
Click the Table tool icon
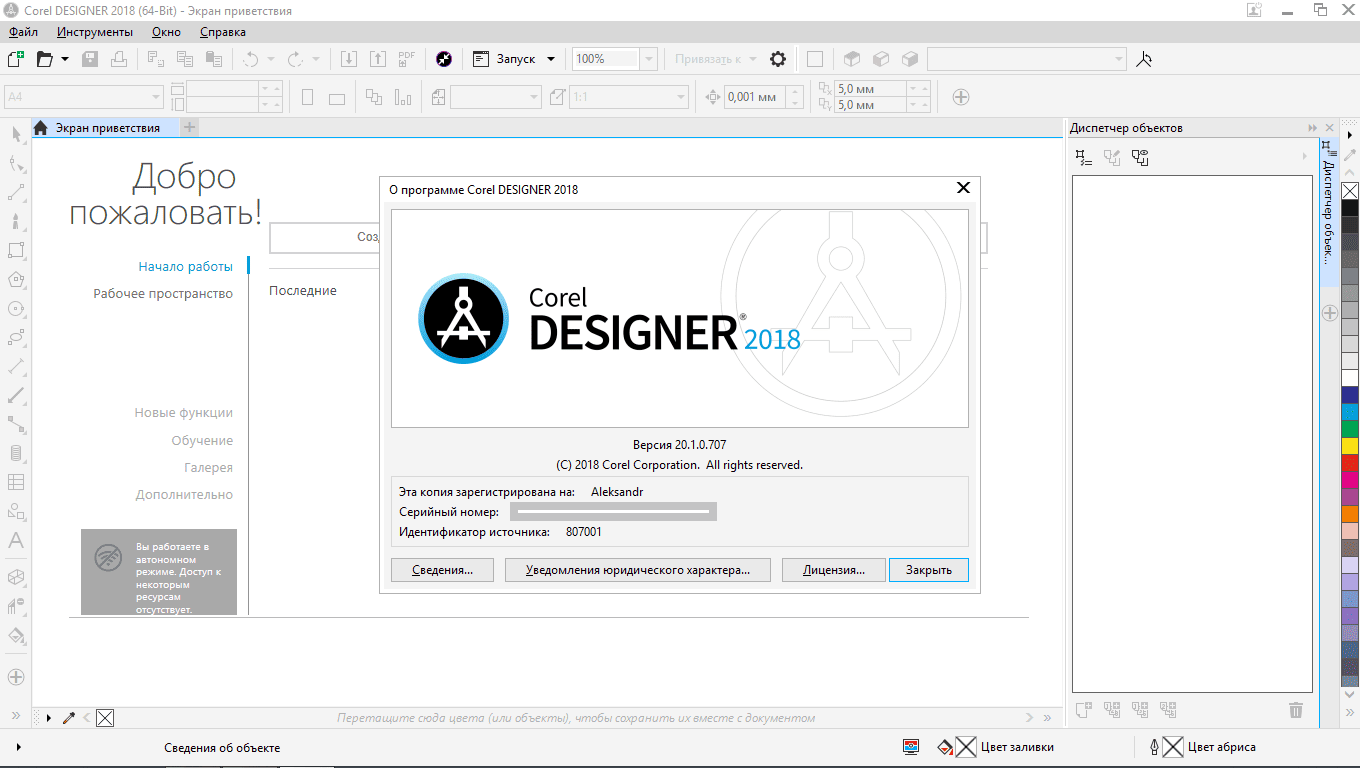16,482
